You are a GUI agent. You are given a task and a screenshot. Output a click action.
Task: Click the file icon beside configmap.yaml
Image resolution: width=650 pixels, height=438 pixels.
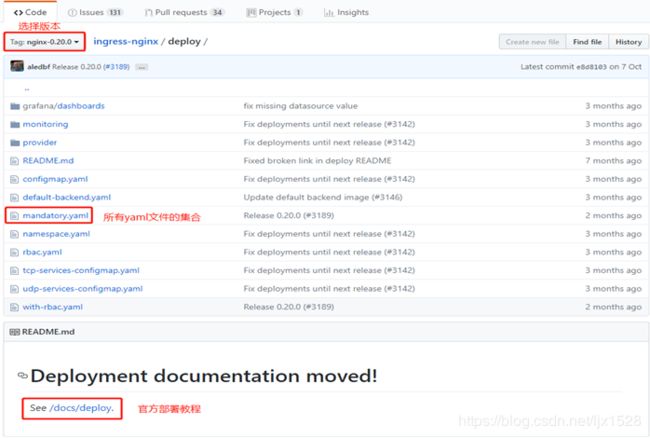point(15,179)
